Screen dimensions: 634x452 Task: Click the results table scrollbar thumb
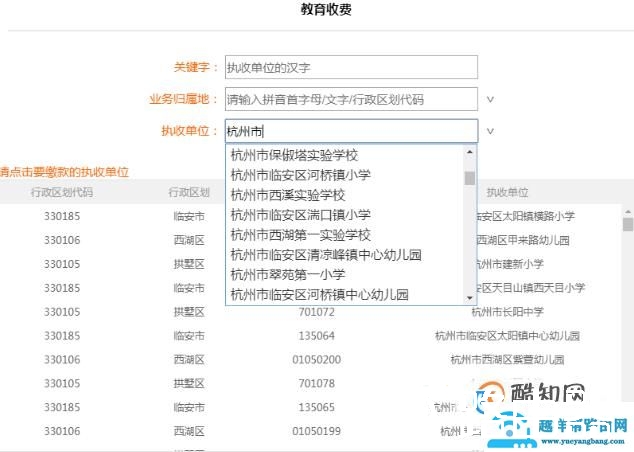click(628, 224)
